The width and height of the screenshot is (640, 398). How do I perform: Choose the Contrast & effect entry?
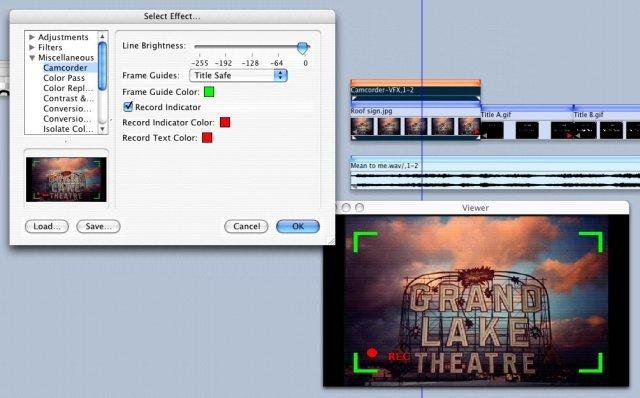68,98
